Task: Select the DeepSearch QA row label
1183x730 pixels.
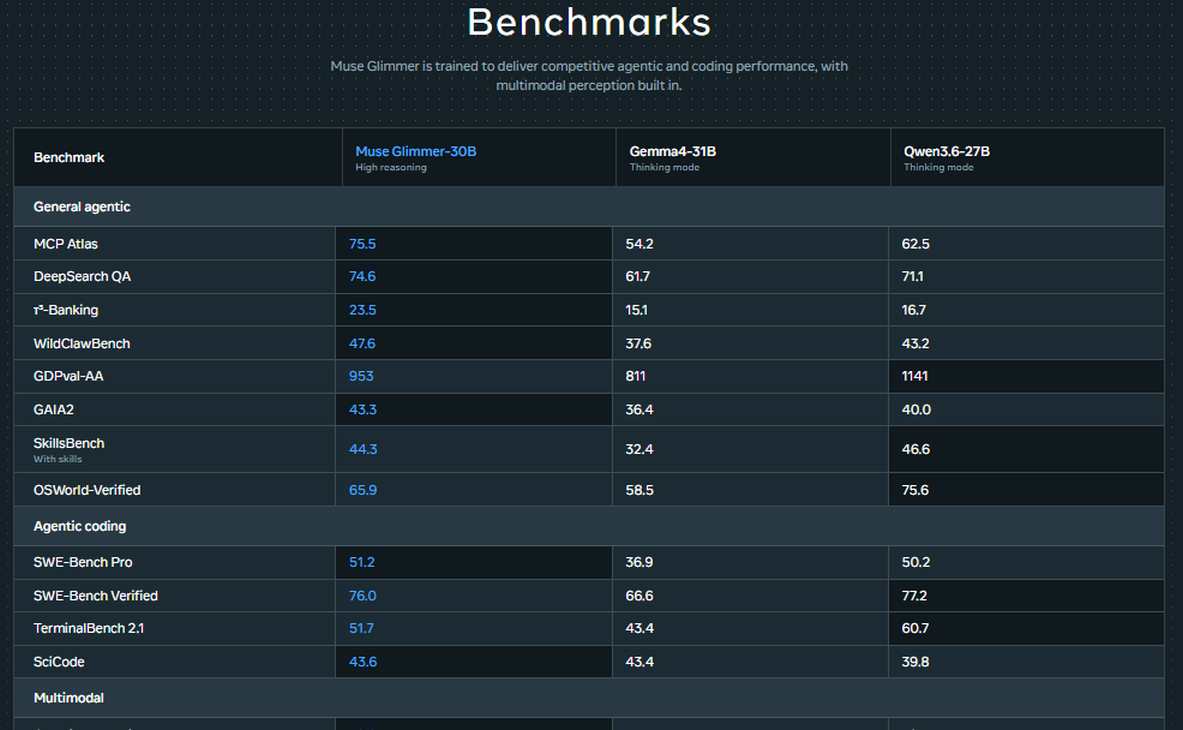Action: pos(82,276)
